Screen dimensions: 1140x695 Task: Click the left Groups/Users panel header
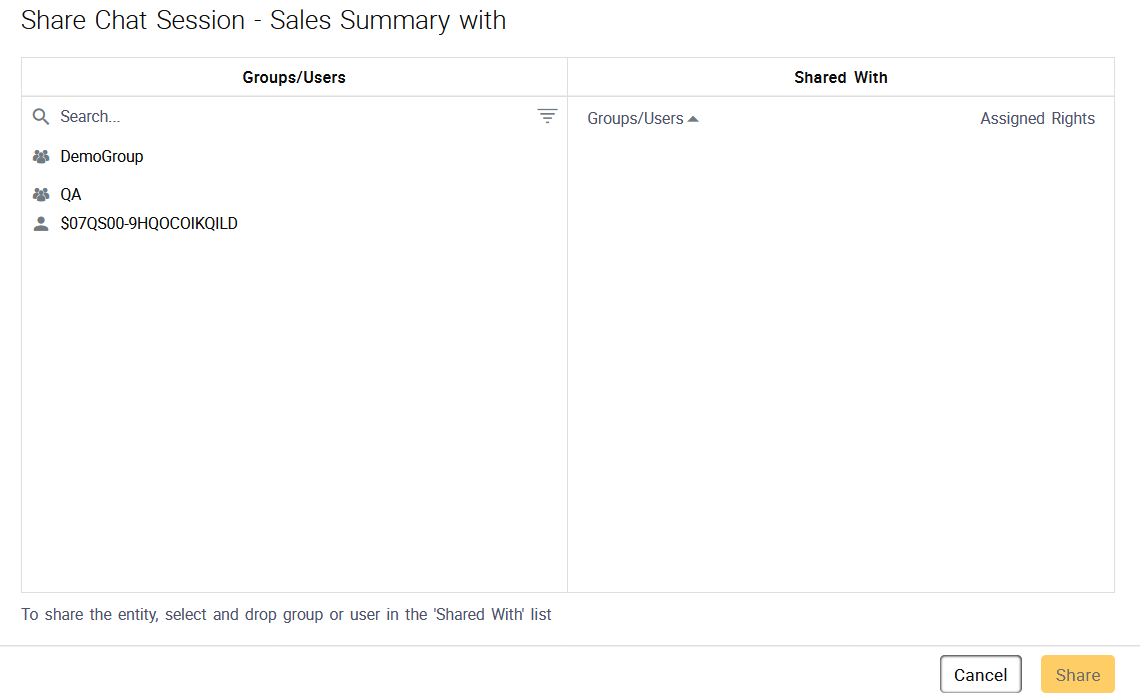click(294, 77)
